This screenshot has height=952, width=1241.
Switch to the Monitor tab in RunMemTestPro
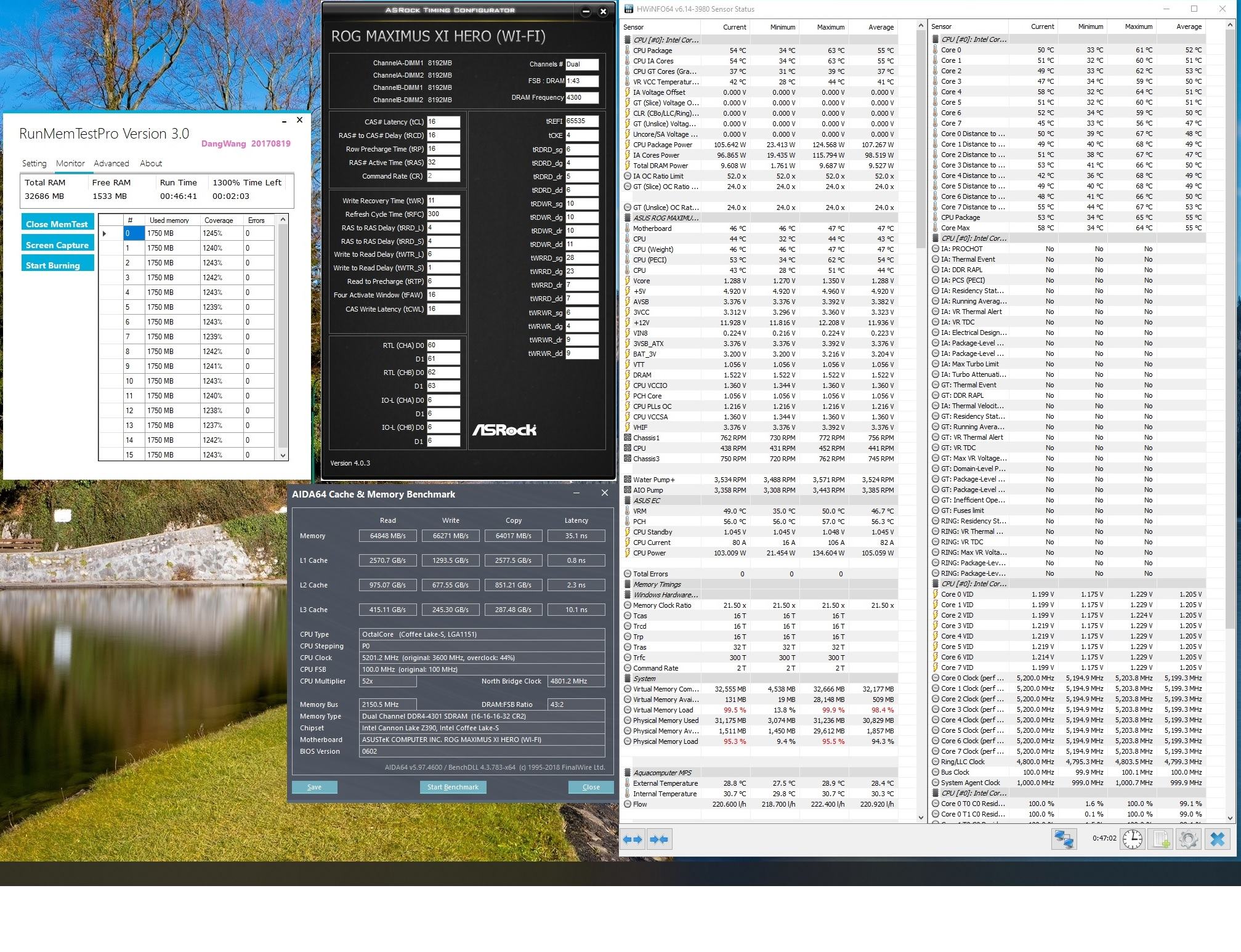[x=70, y=163]
